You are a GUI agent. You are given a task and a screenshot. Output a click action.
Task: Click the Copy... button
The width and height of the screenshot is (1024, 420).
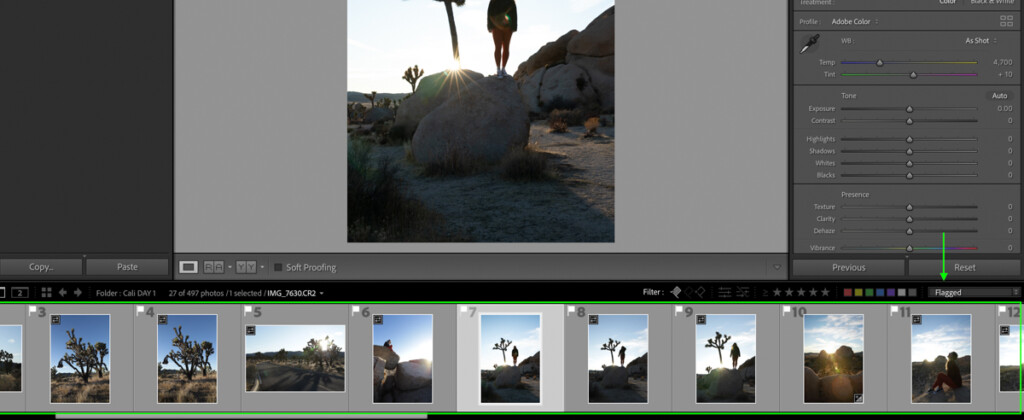tap(41, 267)
